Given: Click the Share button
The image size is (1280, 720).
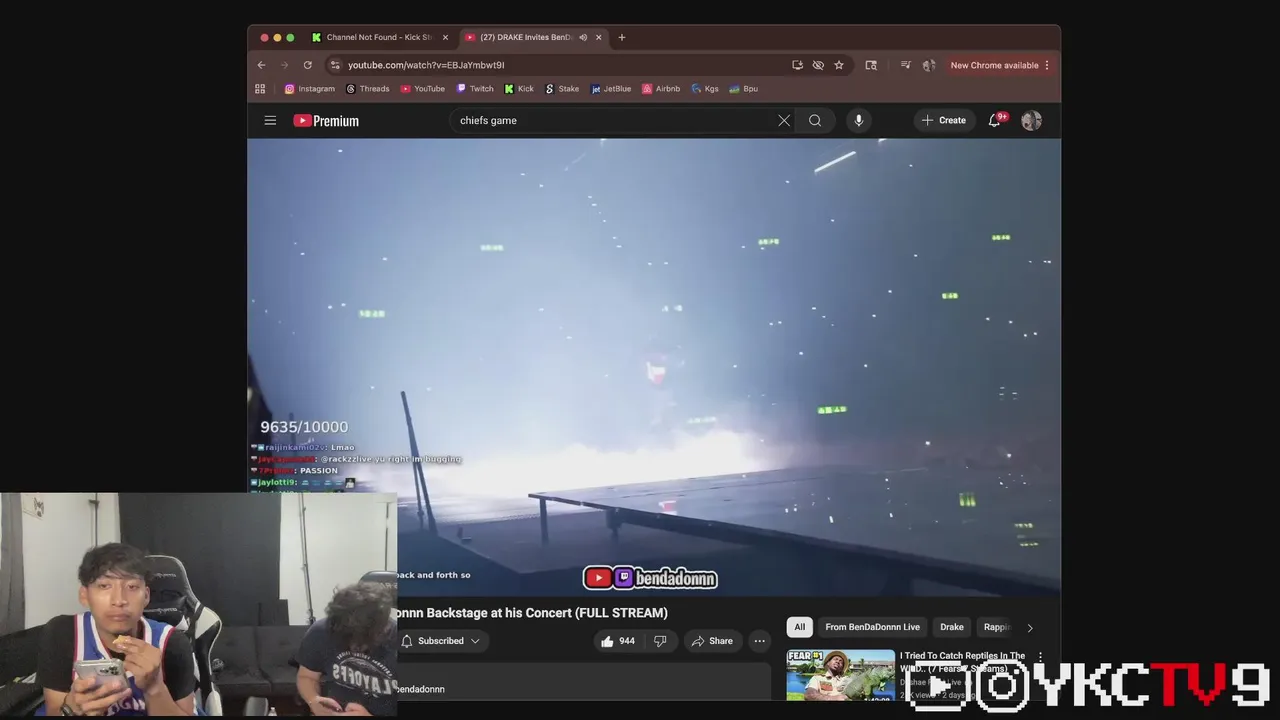Looking at the screenshot, I should [712, 641].
